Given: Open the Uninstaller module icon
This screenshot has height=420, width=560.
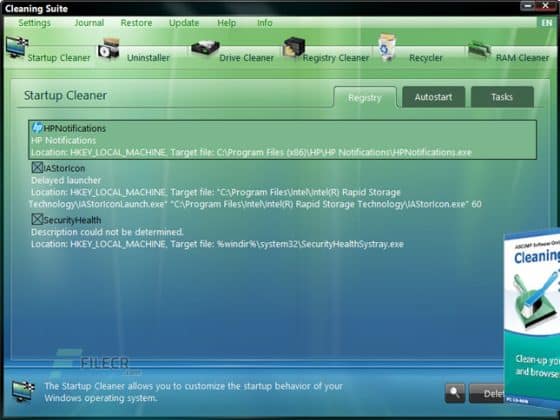Looking at the screenshot, I should click(109, 49).
